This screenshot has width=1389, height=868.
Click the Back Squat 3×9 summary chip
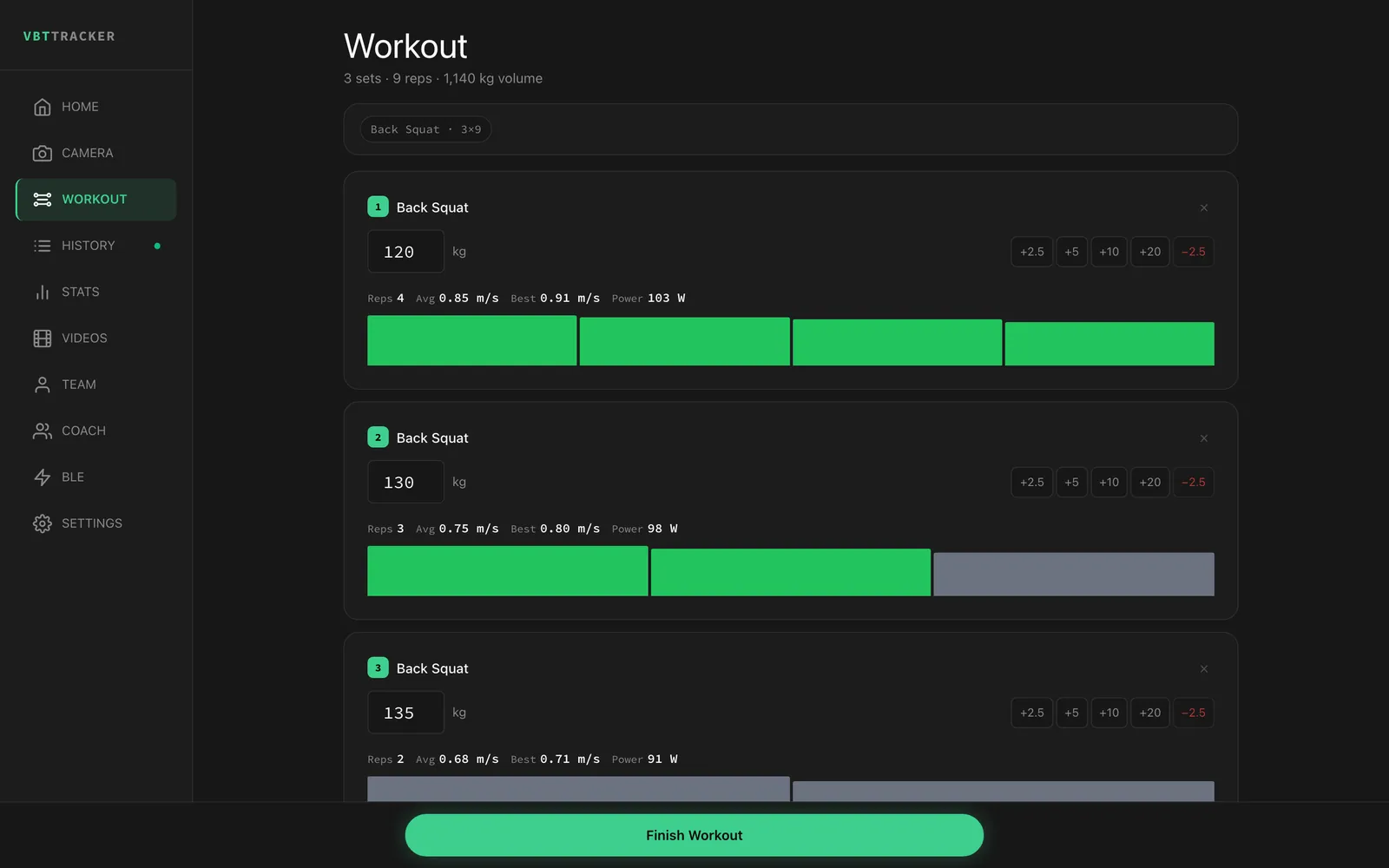pyautogui.click(x=425, y=129)
